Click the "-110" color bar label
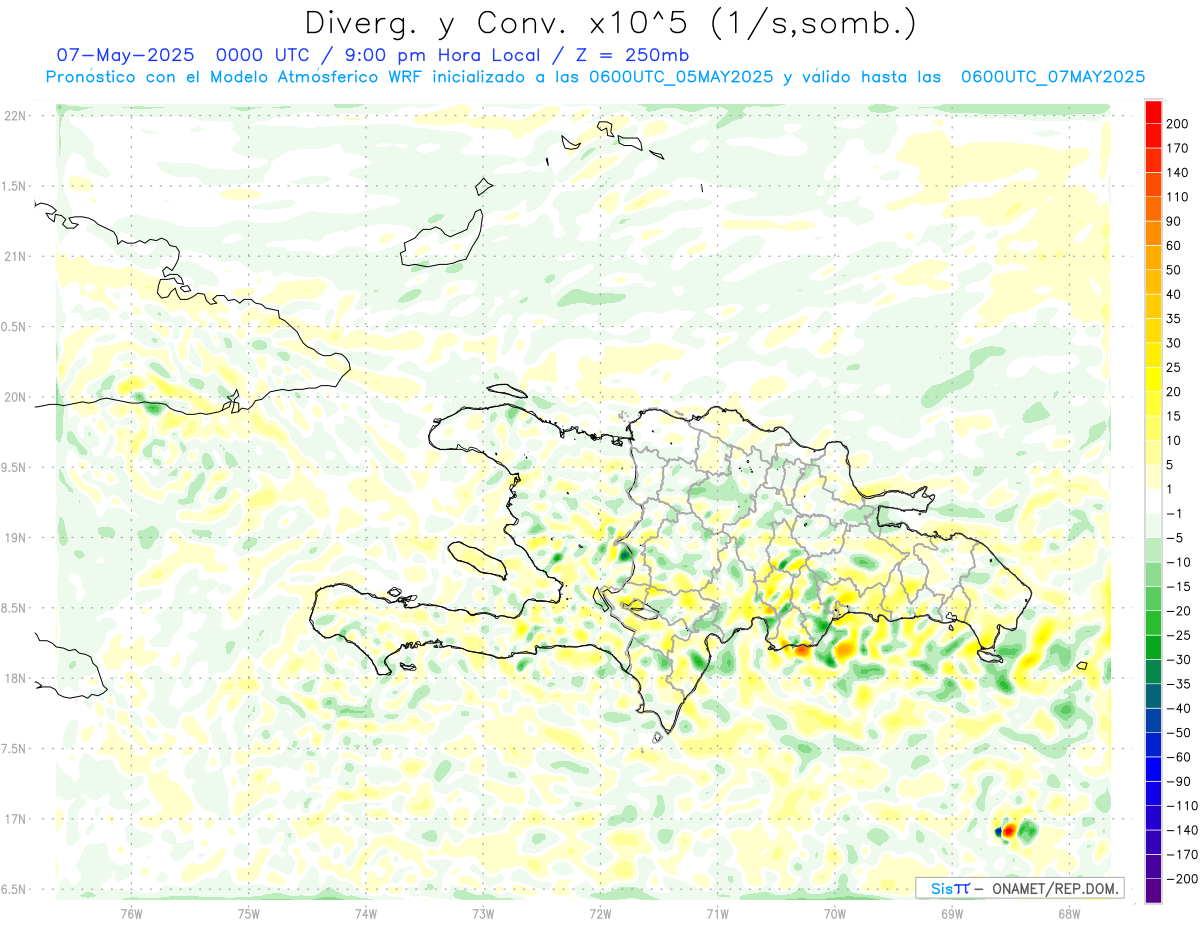 tap(1181, 806)
